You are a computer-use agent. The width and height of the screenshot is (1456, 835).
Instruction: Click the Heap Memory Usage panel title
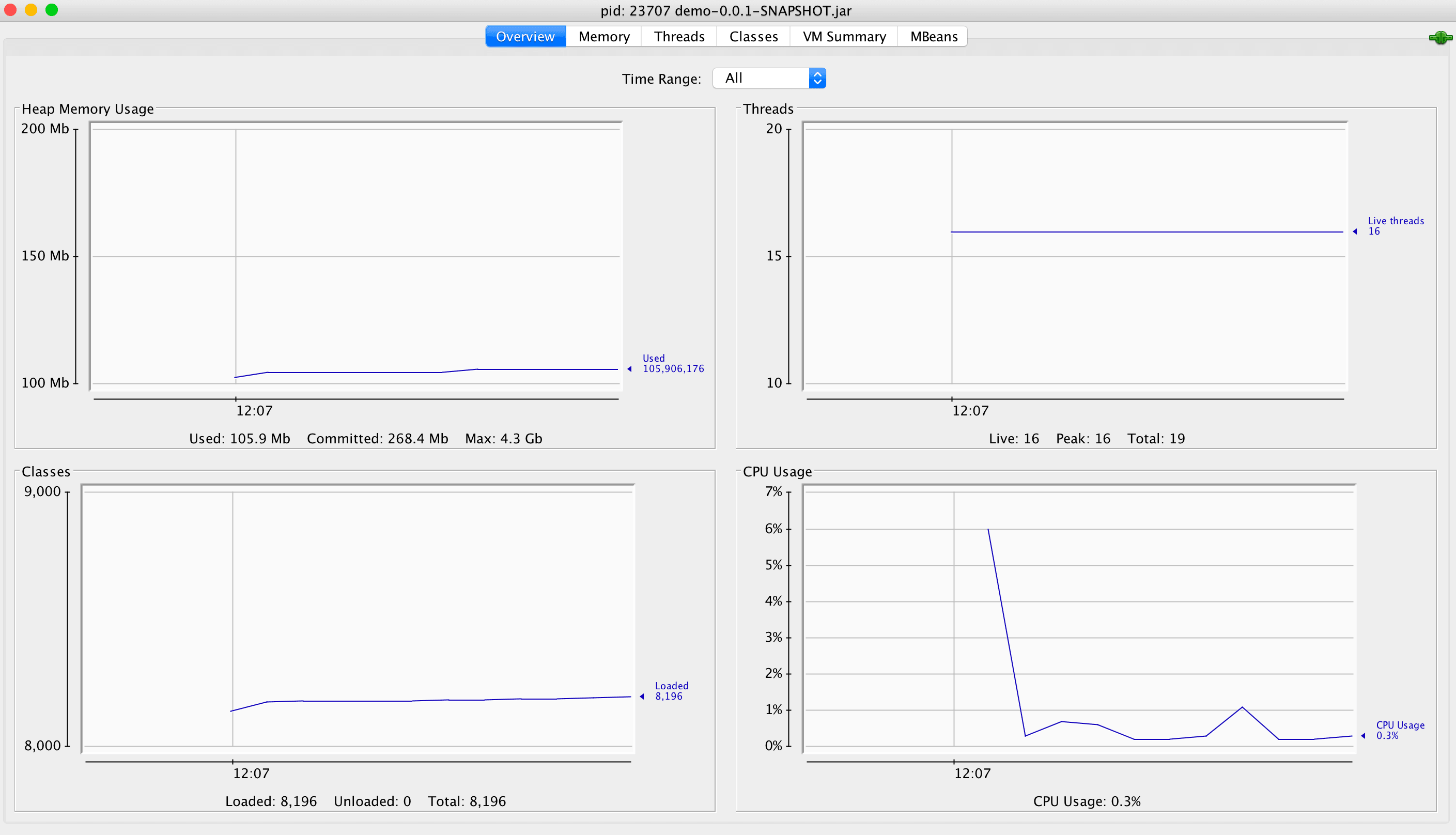pyautogui.click(x=88, y=109)
